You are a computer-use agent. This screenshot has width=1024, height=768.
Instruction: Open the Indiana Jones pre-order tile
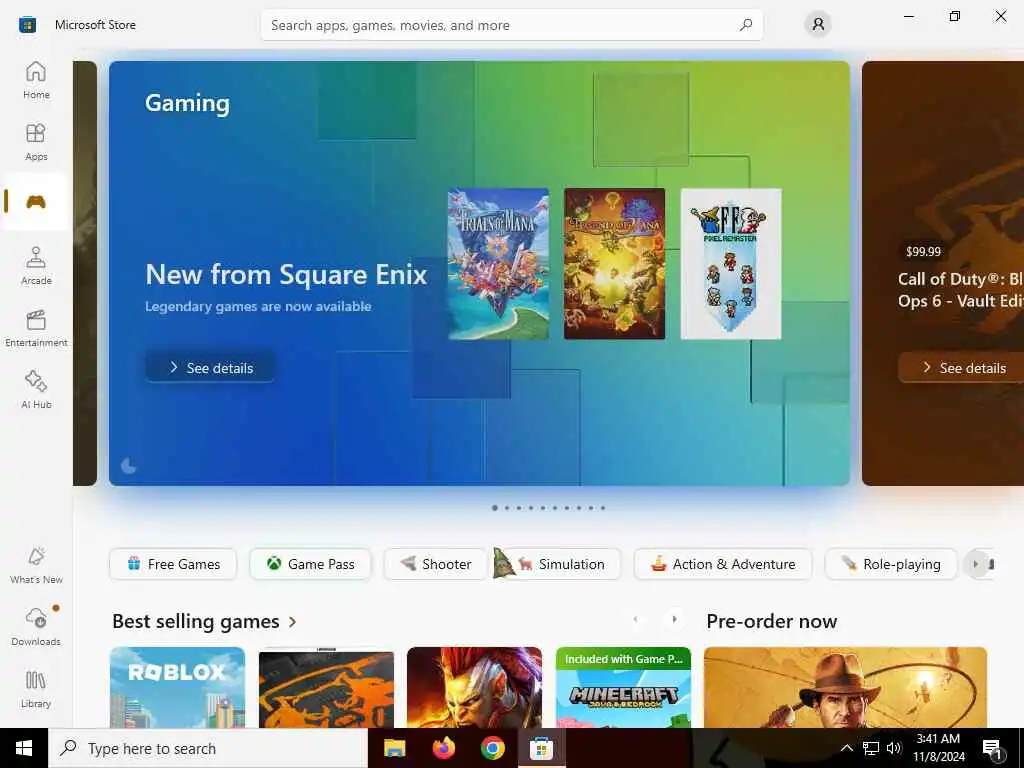846,687
